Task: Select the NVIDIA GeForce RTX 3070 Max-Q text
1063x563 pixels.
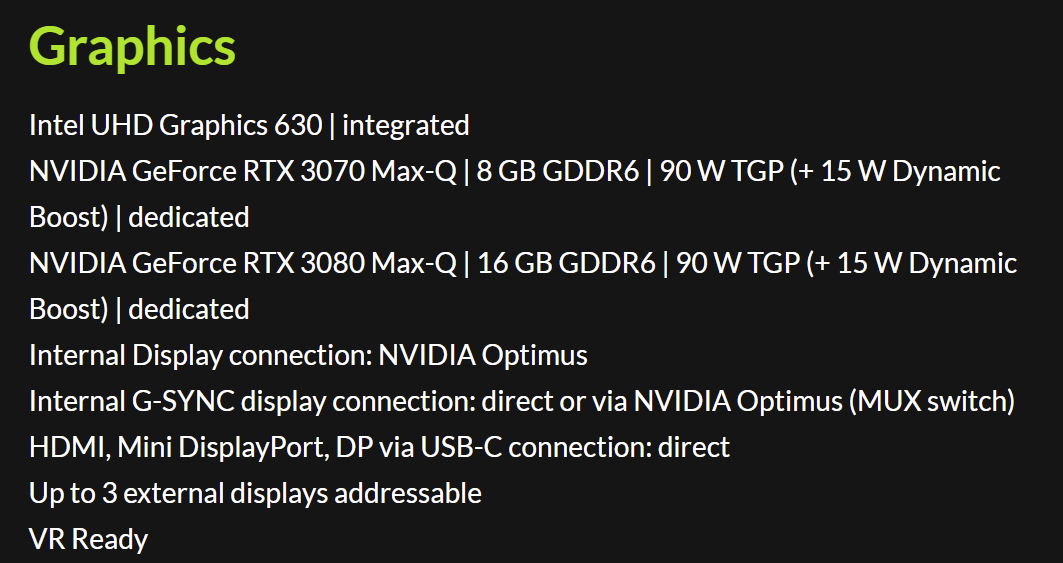Action: coord(243,172)
